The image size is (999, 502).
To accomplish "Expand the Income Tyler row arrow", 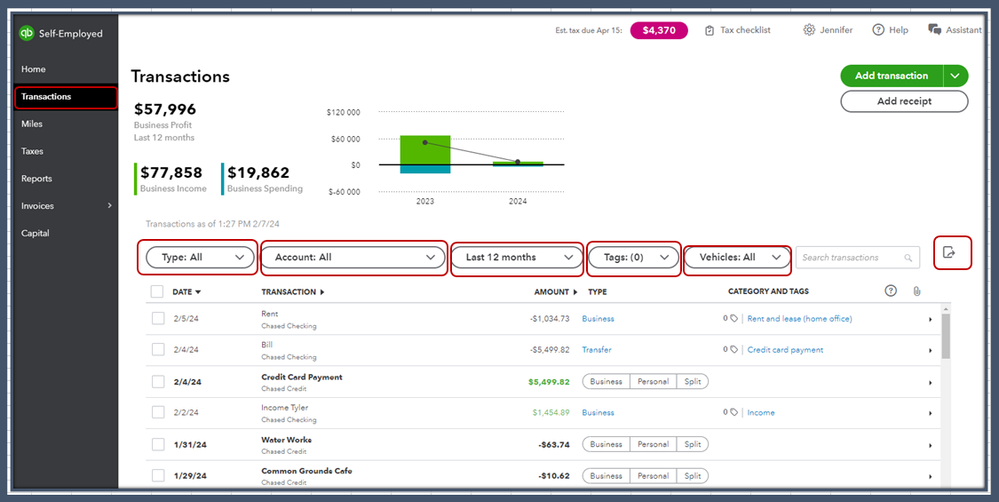I will point(930,413).
